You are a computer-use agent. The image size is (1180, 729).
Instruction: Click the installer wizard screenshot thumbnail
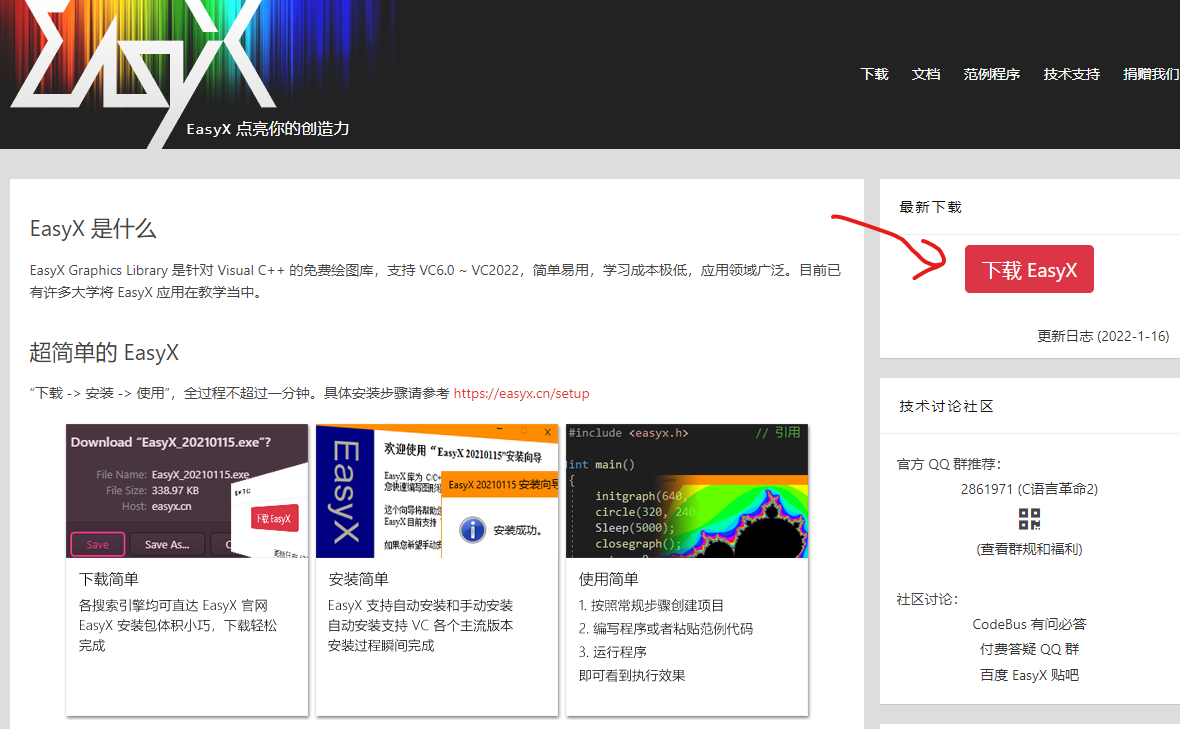pos(436,491)
